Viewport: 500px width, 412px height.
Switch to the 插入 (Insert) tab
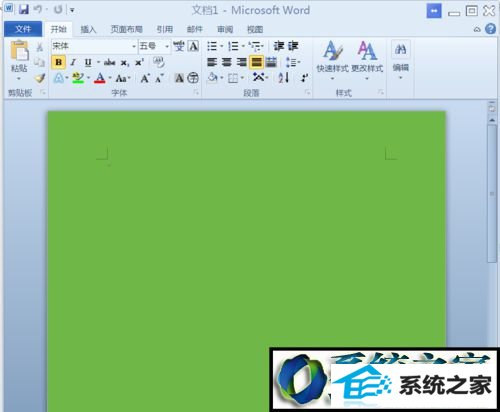point(88,30)
